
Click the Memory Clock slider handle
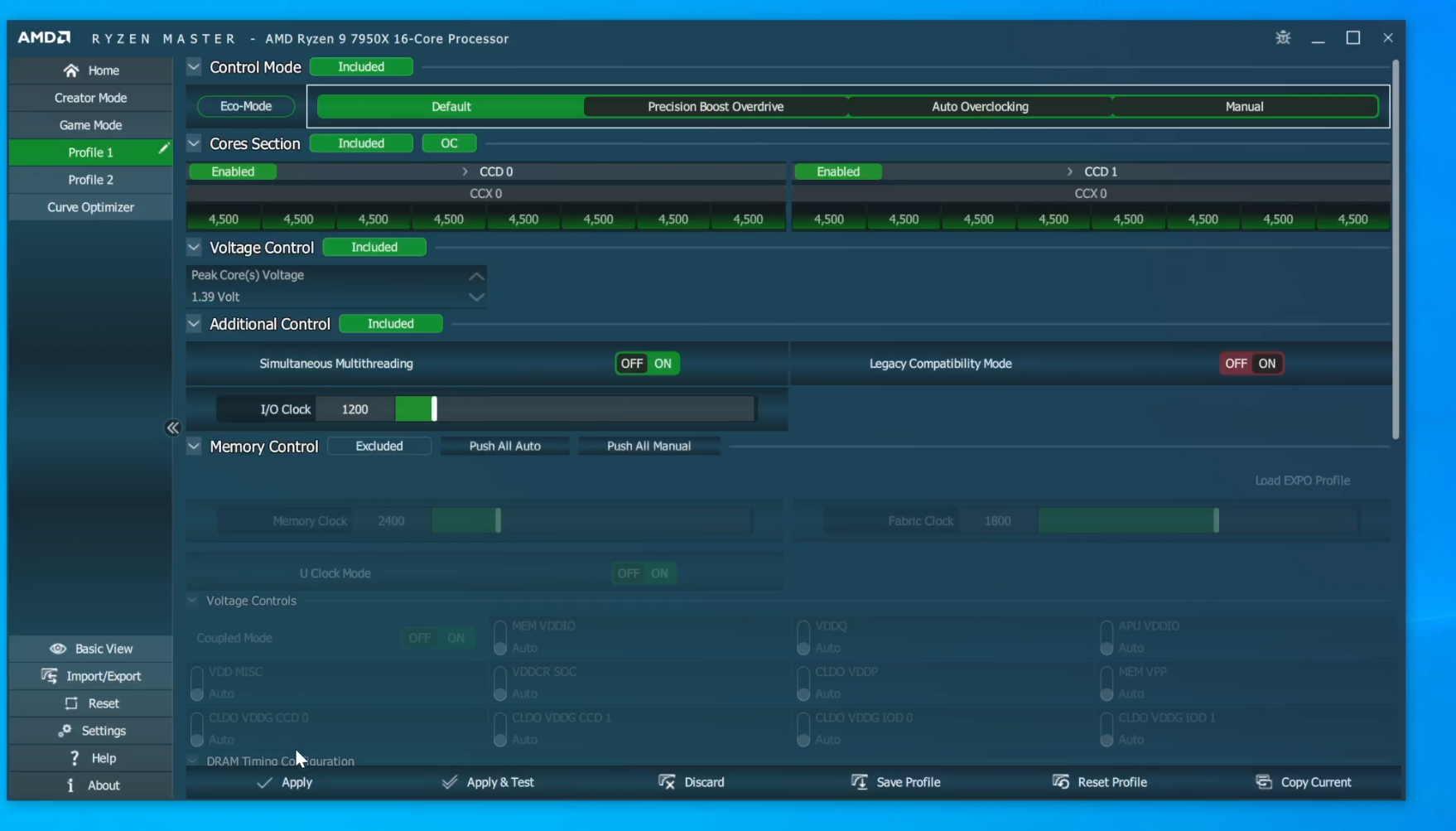pyautogui.click(x=498, y=520)
